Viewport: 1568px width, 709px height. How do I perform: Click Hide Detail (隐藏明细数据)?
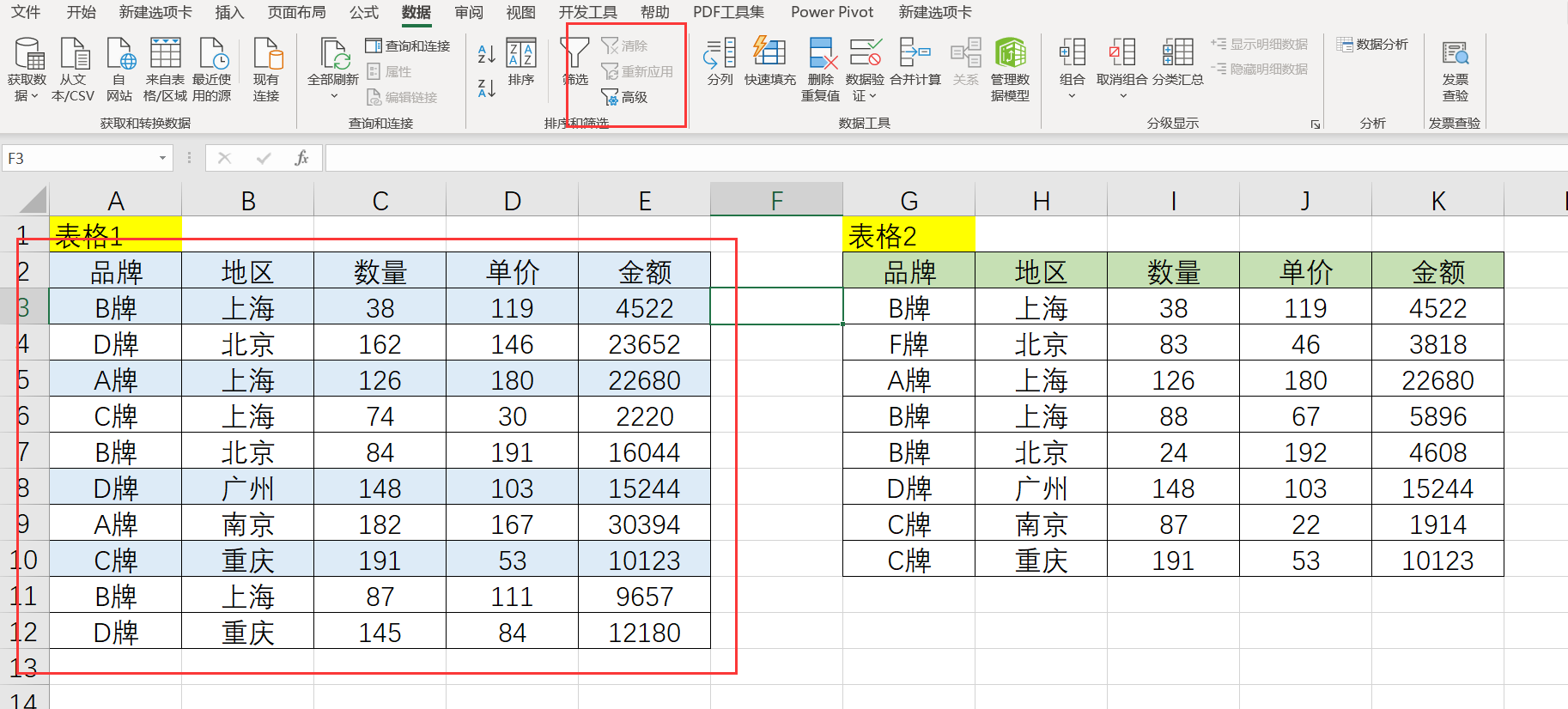pyautogui.click(x=1260, y=69)
